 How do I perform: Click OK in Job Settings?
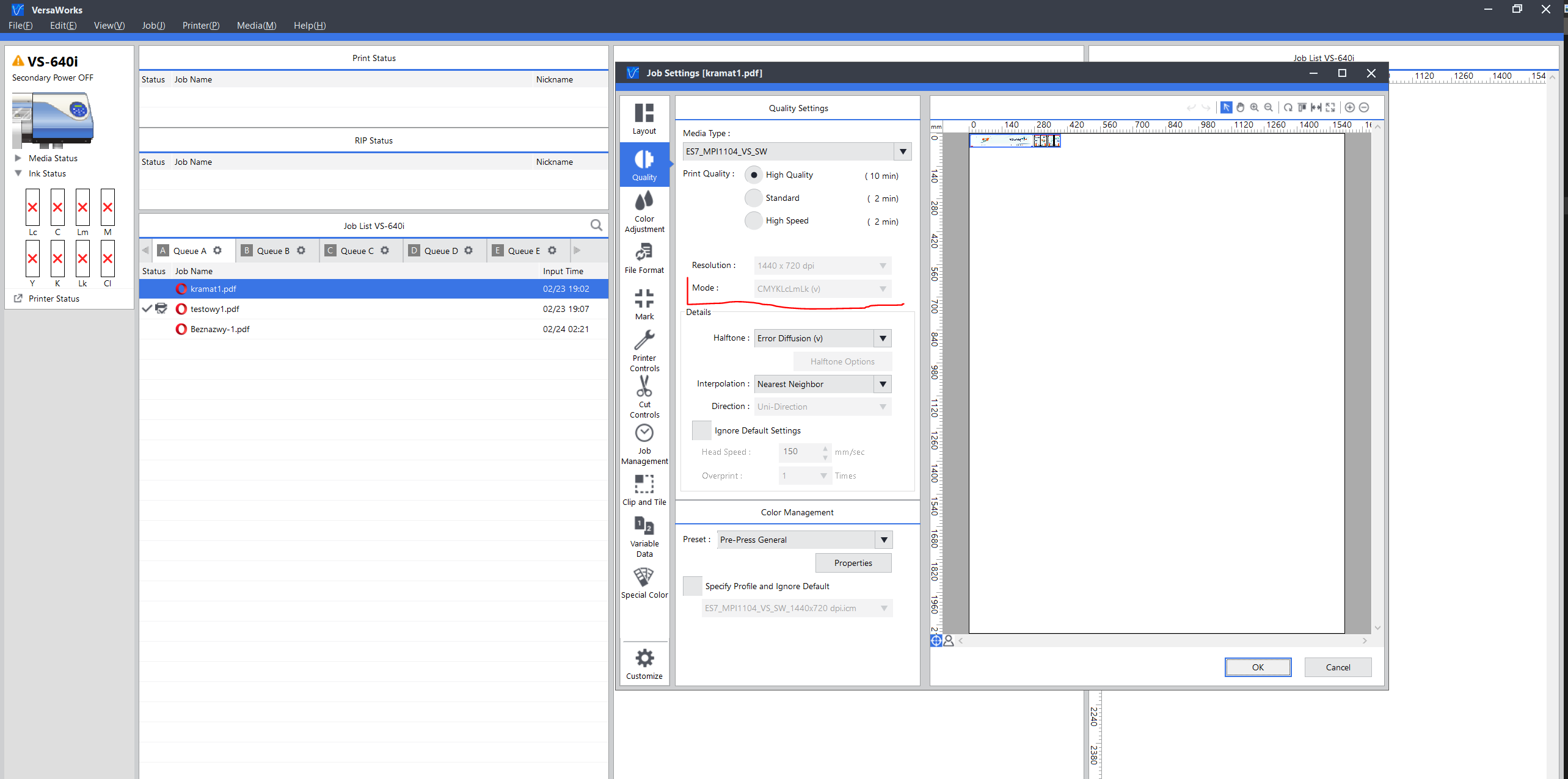point(1258,667)
